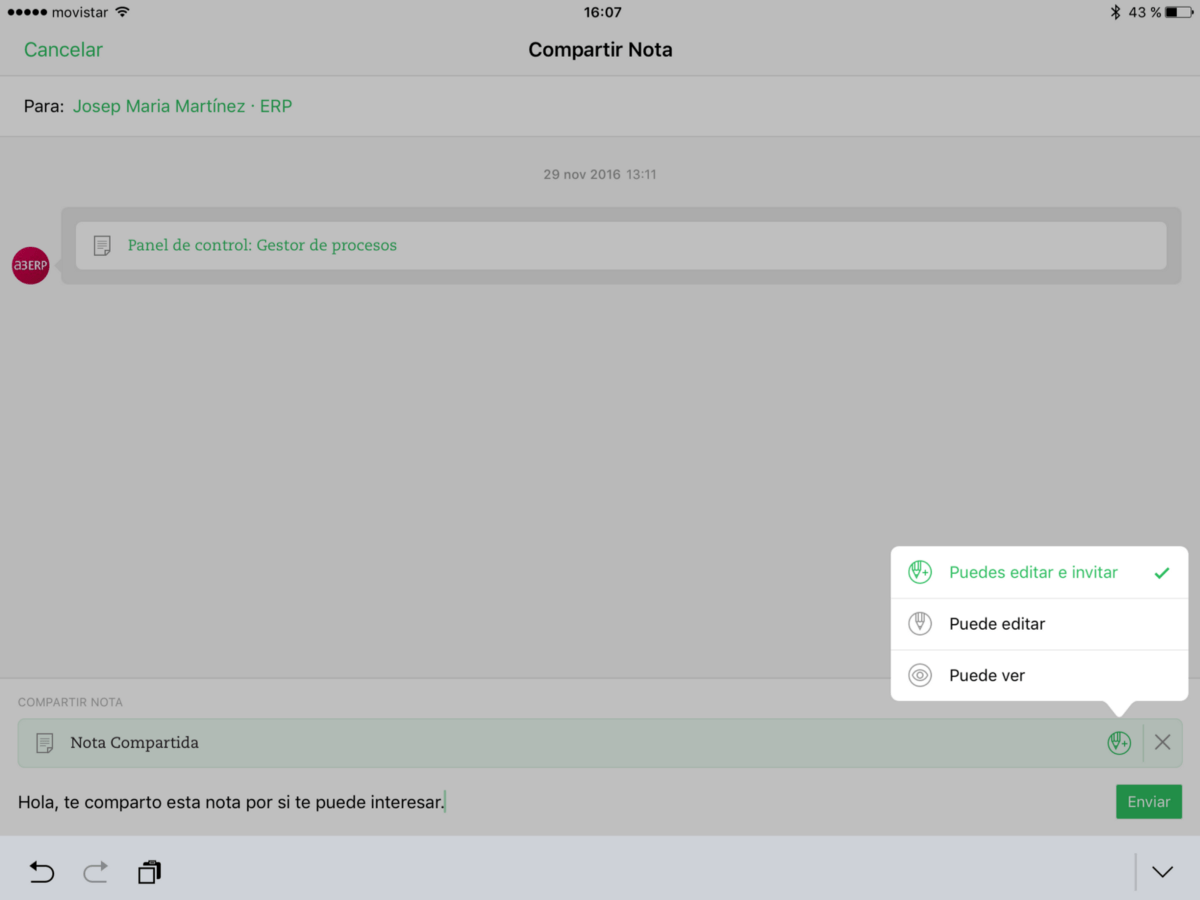Remove Nota Compartida attachment with X
The width and height of the screenshot is (1200, 900).
click(1162, 742)
